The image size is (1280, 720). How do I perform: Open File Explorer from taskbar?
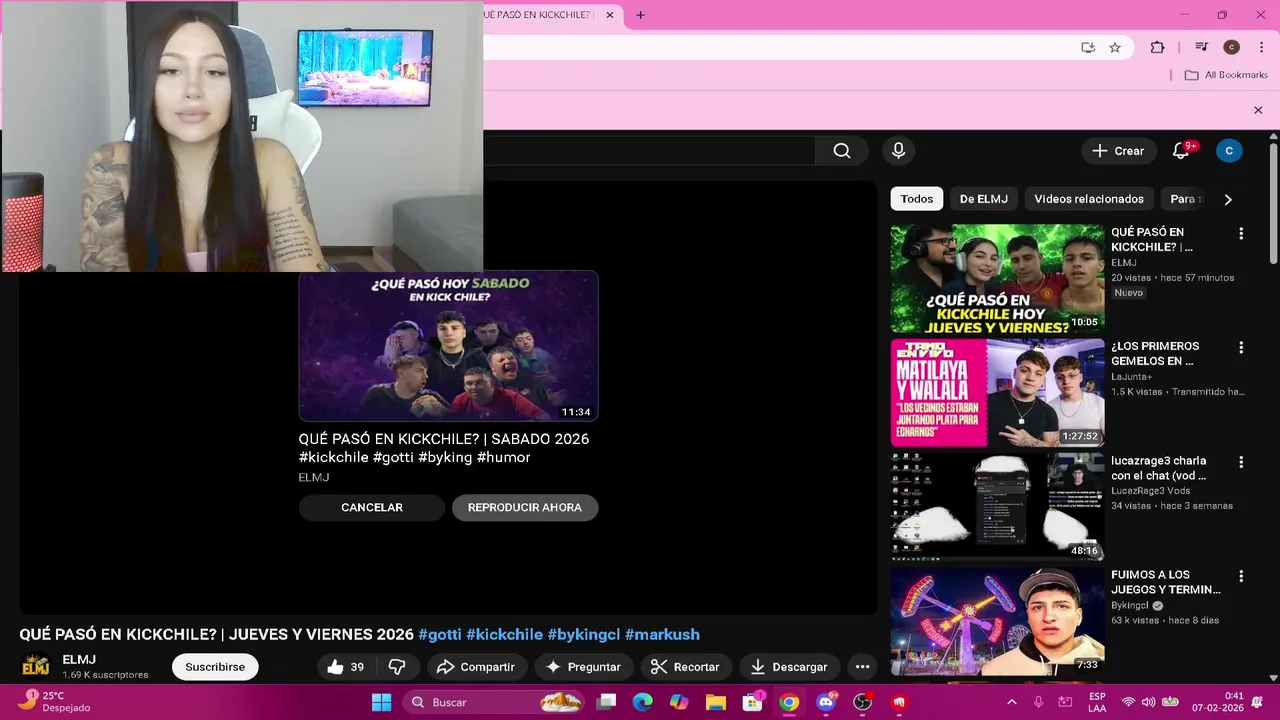point(716,702)
